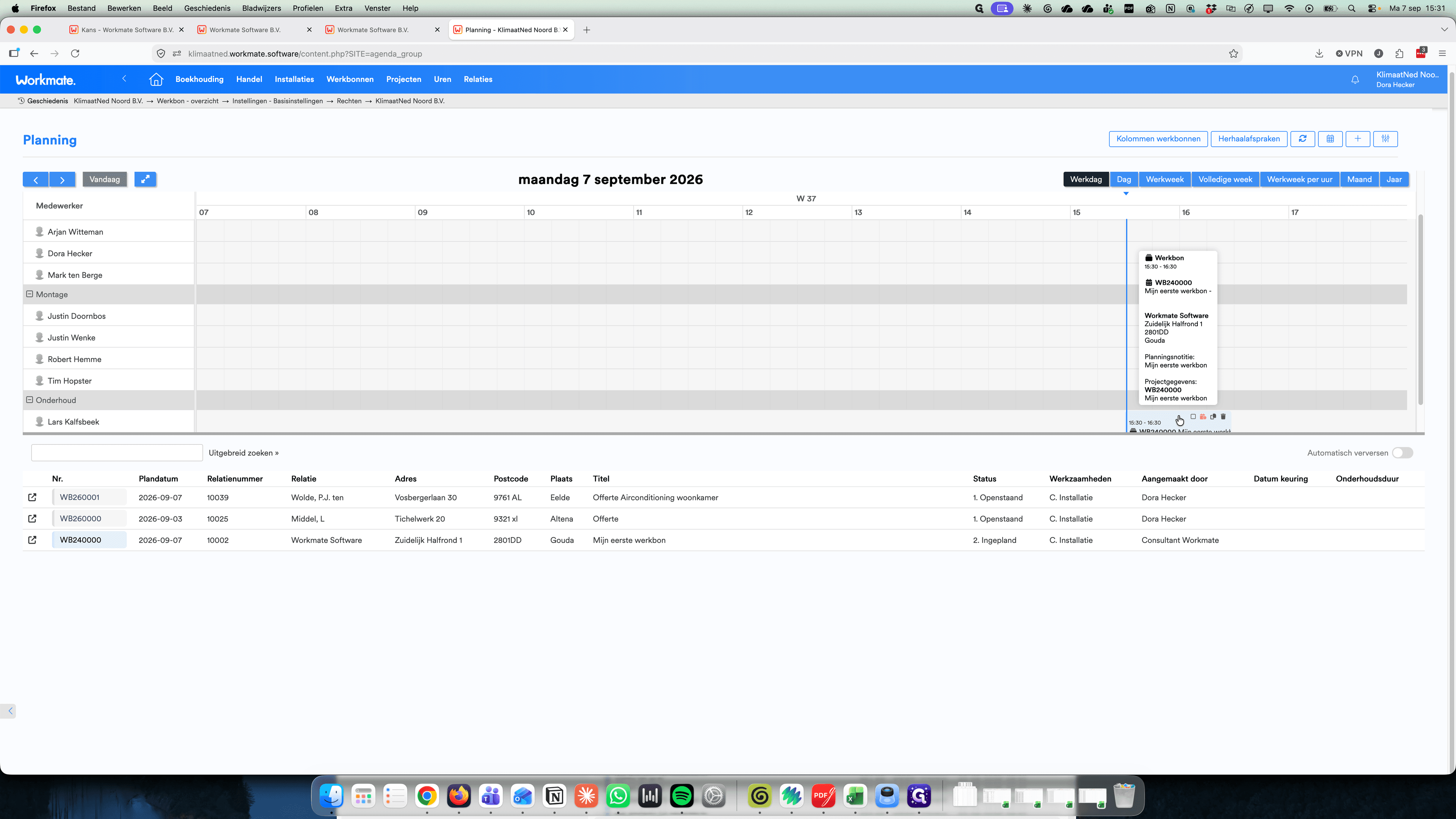Reload the page in Firefox
The width and height of the screenshot is (1456, 819).
tap(75, 54)
